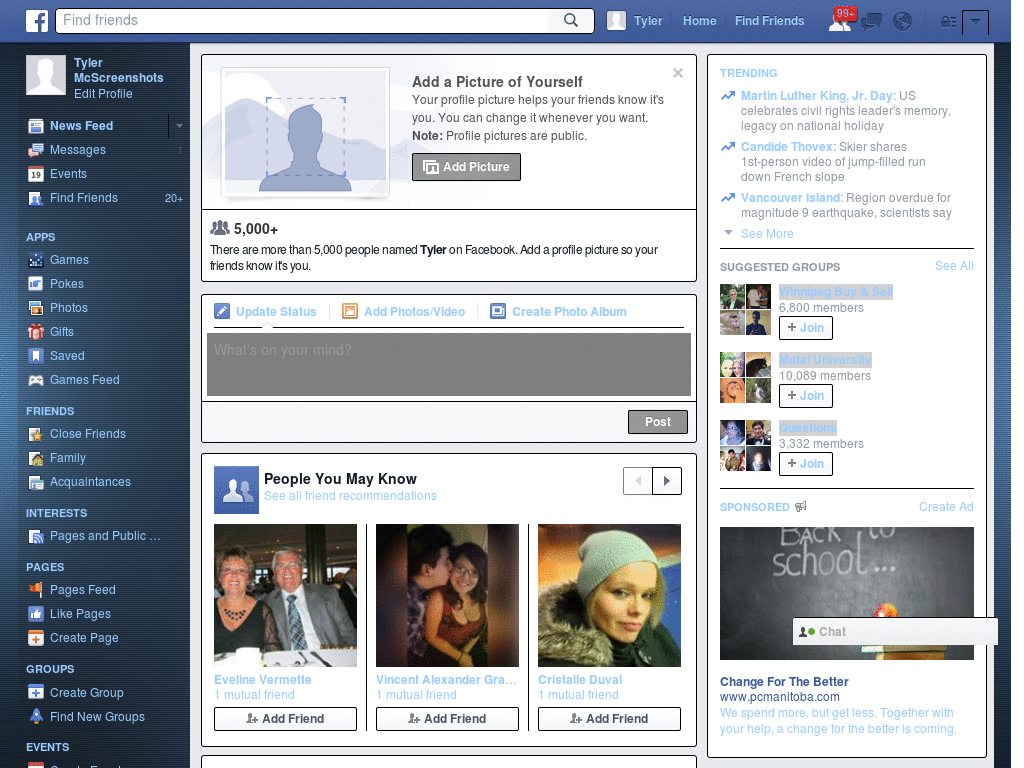Click the Games app icon
1024x768 pixels.
(36, 260)
